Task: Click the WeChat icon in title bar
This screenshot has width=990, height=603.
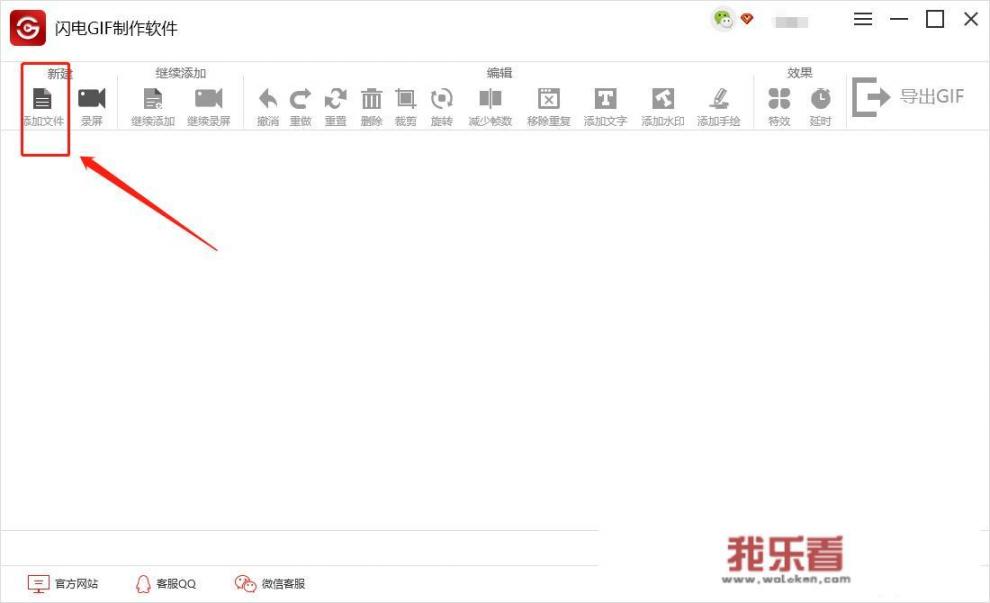Action: point(722,19)
